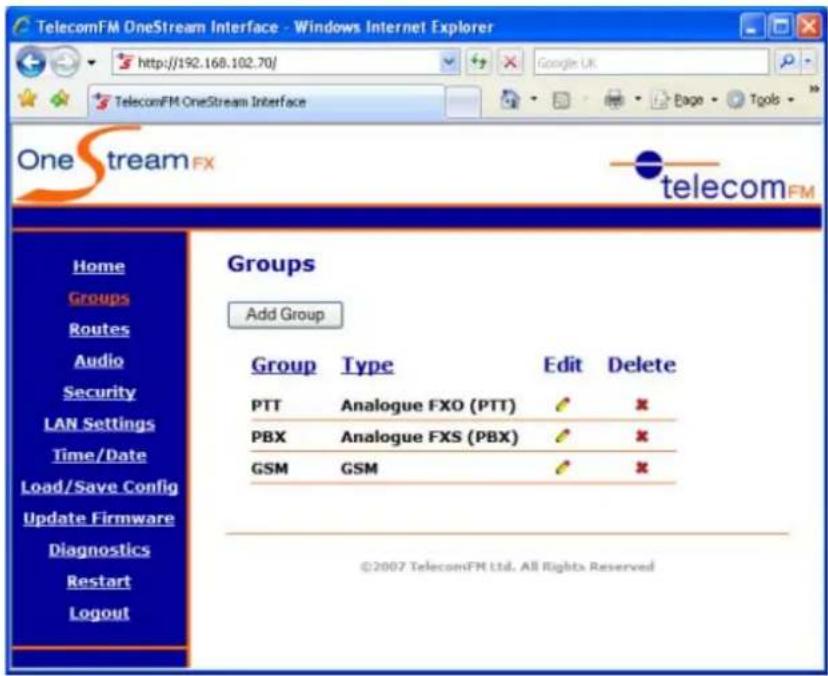Screen dimensions: 828x676
Task: Click Add to Favorites star-plus icon
Action: click(60, 99)
